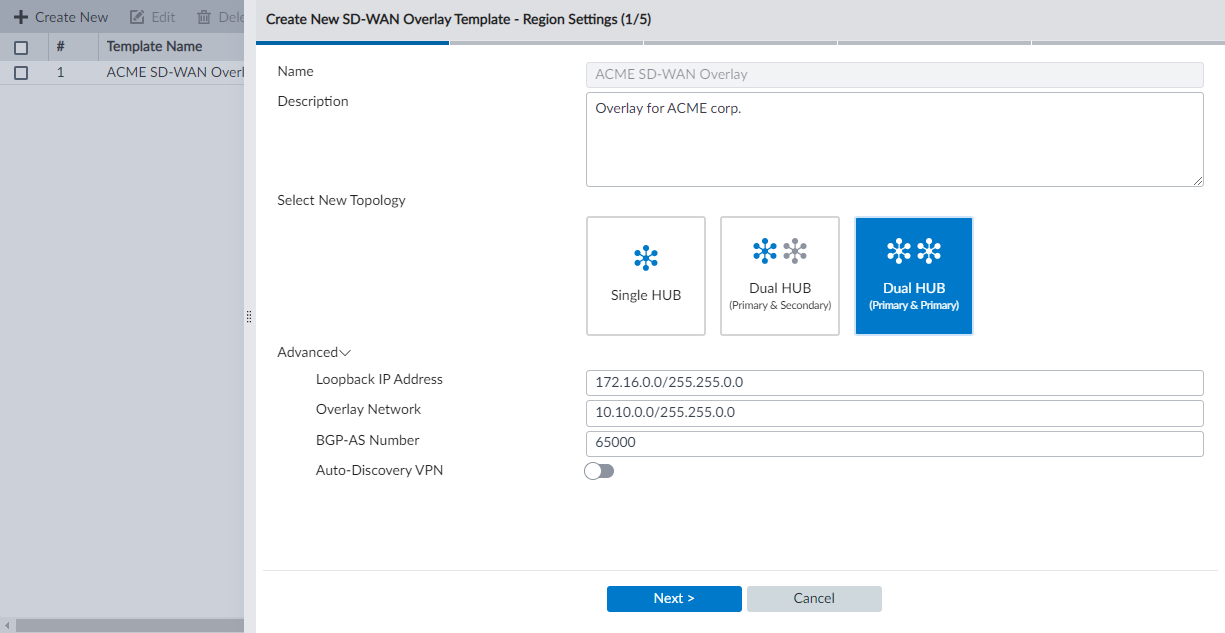The width and height of the screenshot is (1225, 633).
Task: Click the Description text area
Action: click(x=894, y=139)
